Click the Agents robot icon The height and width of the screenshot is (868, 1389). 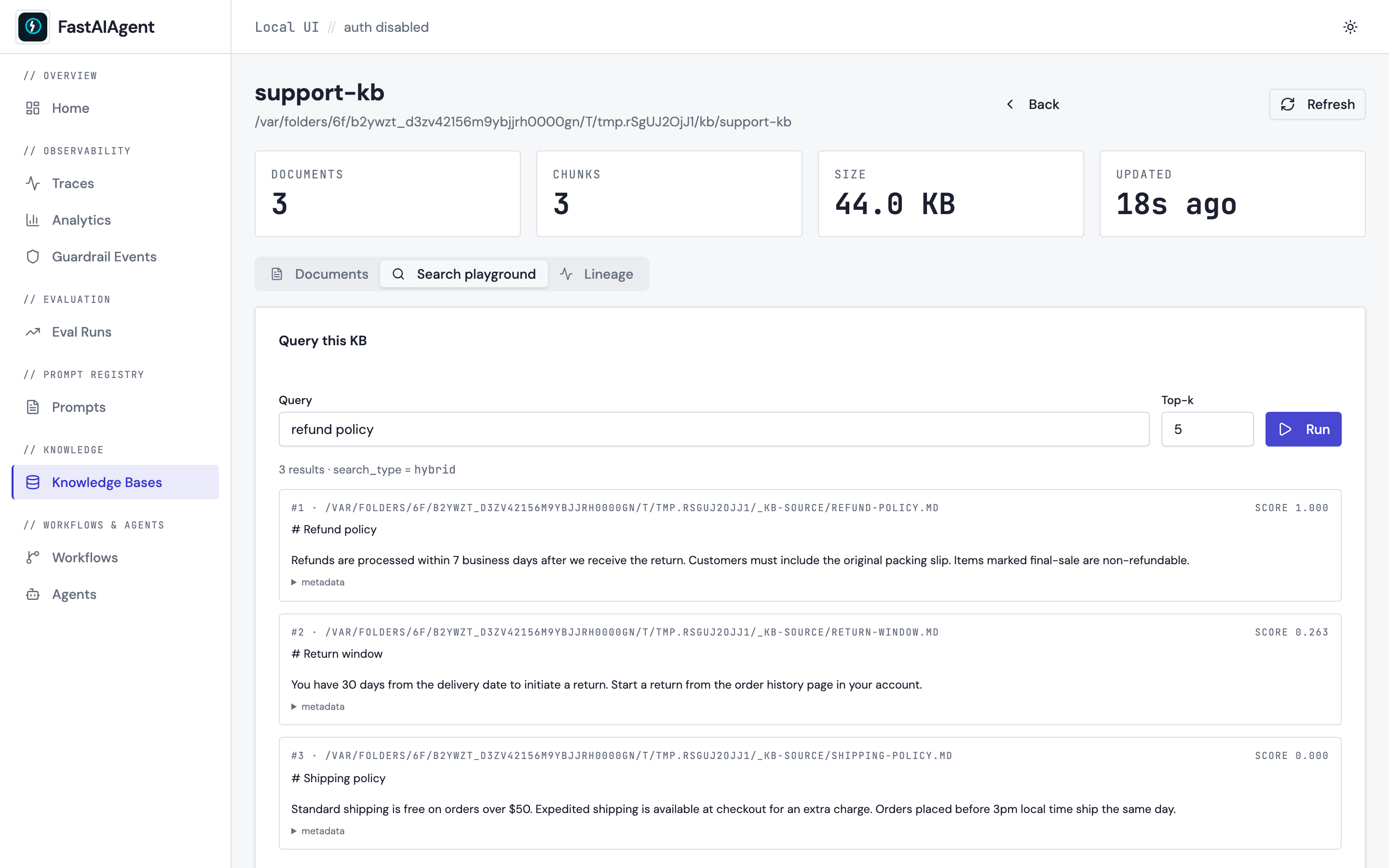[x=33, y=594]
